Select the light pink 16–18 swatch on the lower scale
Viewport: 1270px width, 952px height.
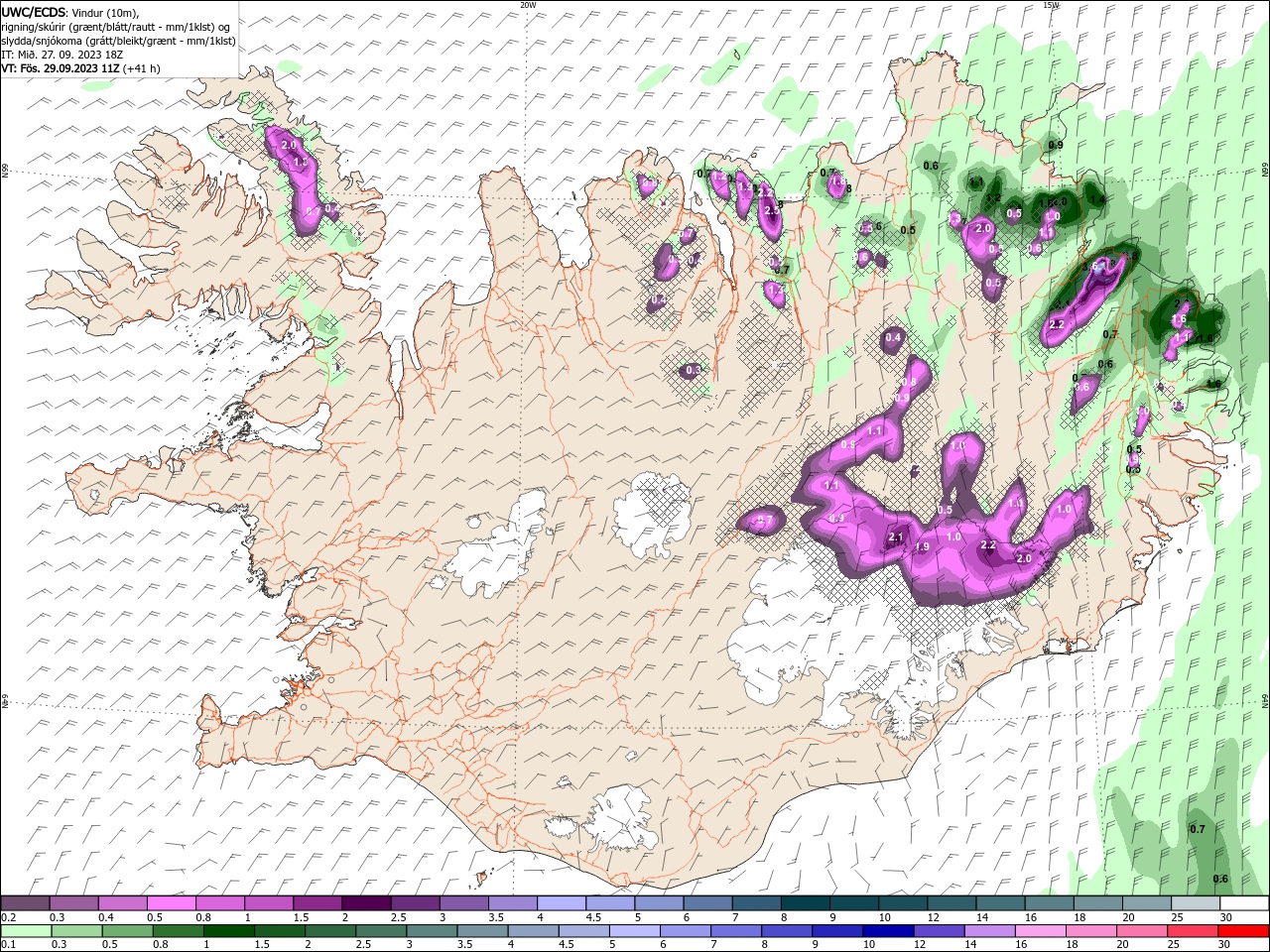pyautogui.click(x=1042, y=931)
